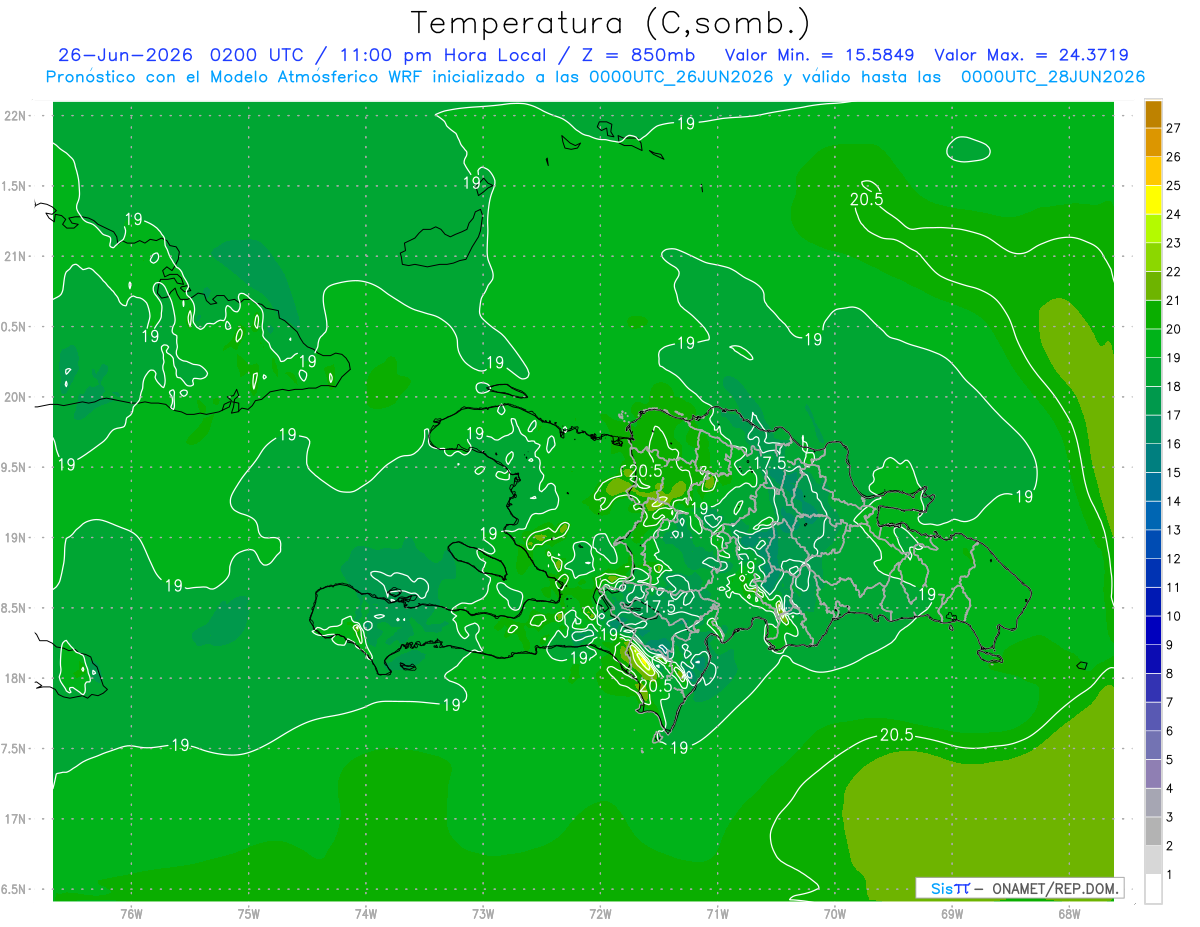Click '0000UTC_28JUN2026' valid-until timestamp
The height and width of the screenshot is (927, 1200).
pos(1052,77)
